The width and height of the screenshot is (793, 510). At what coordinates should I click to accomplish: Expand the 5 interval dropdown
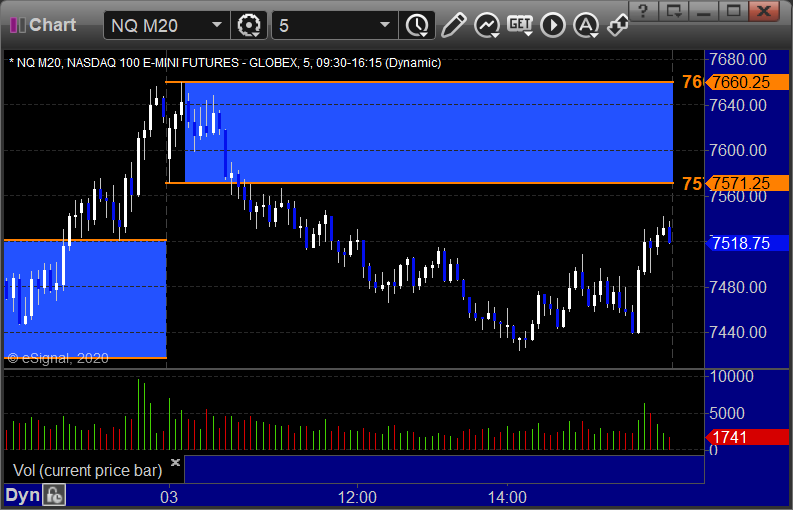tap(385, 25)
